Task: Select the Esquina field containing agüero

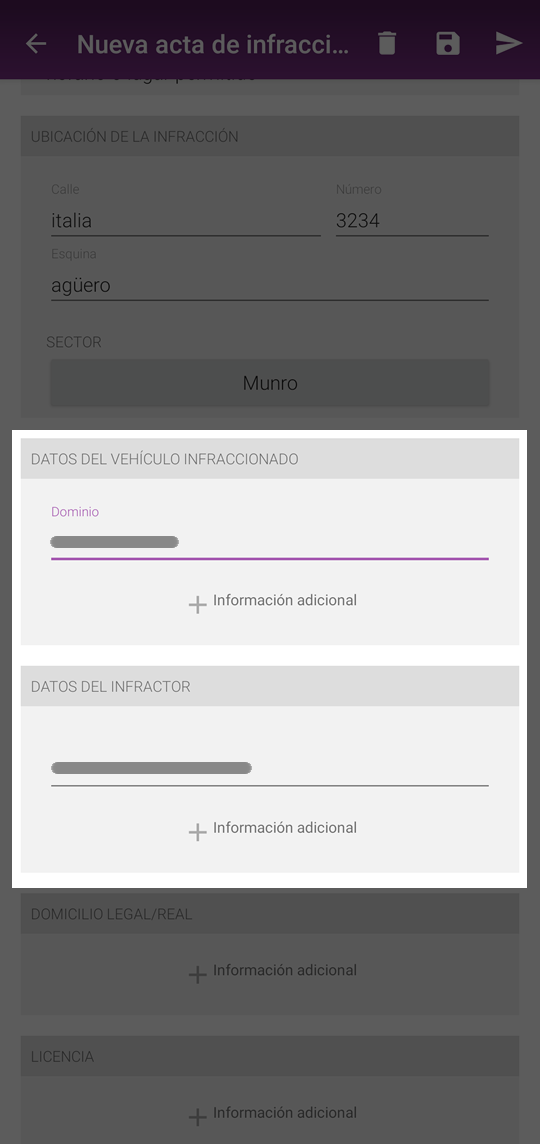Action: (270, 285)
